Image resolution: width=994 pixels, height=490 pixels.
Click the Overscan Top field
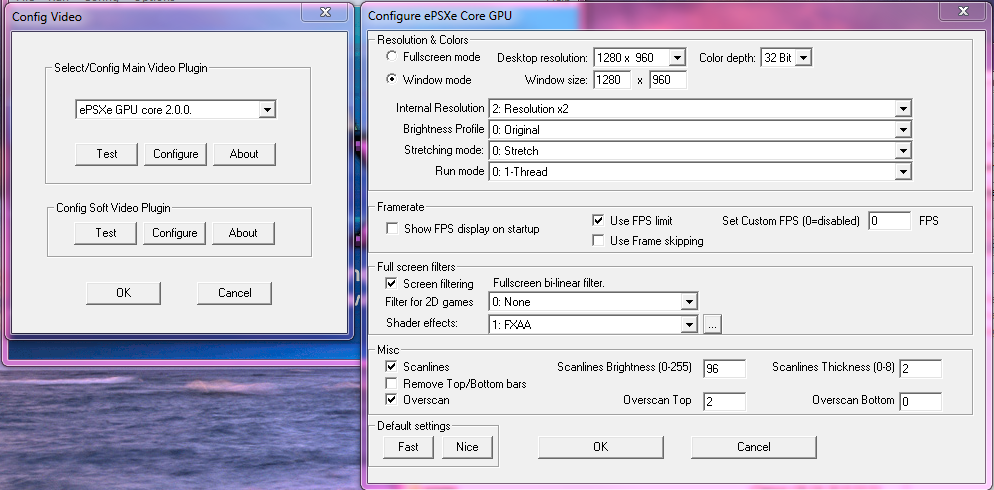[725, 401]
